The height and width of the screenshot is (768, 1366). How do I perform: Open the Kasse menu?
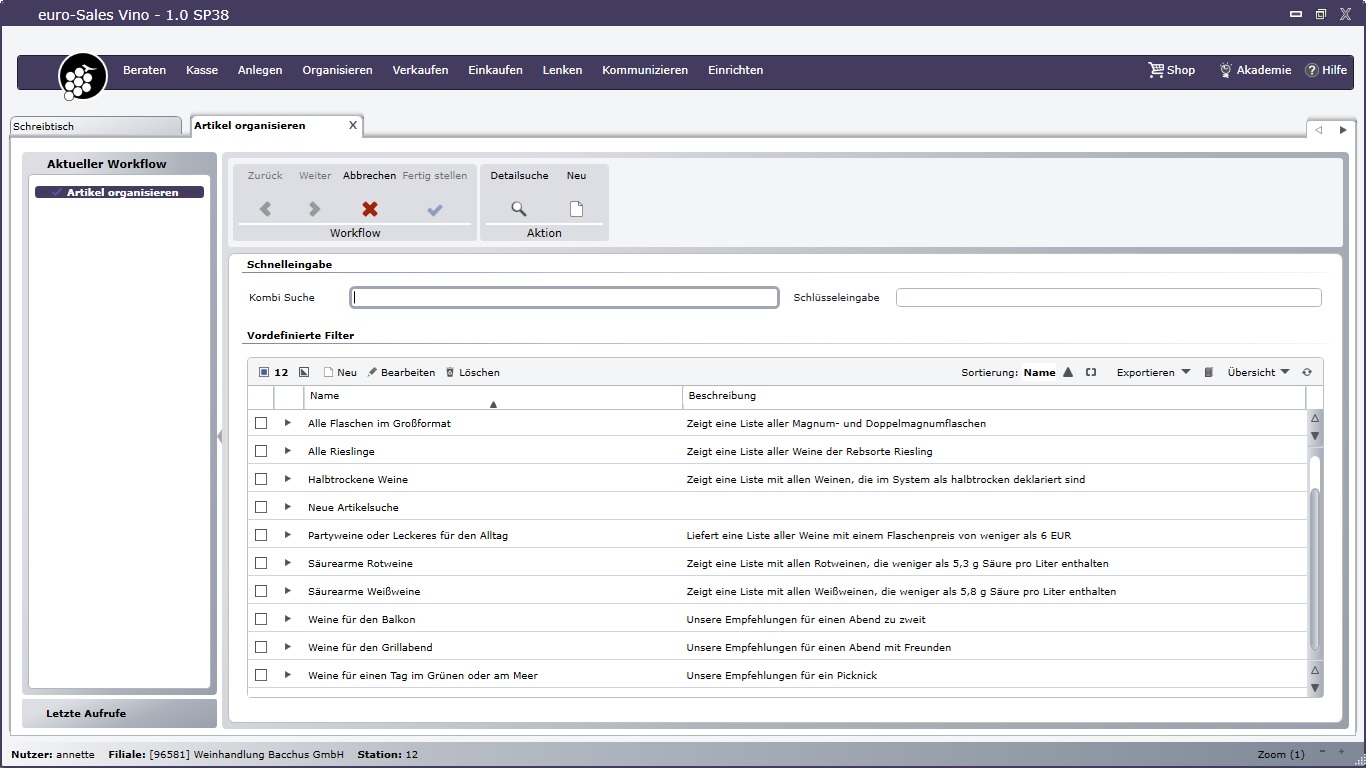click(x=202, y=70)
